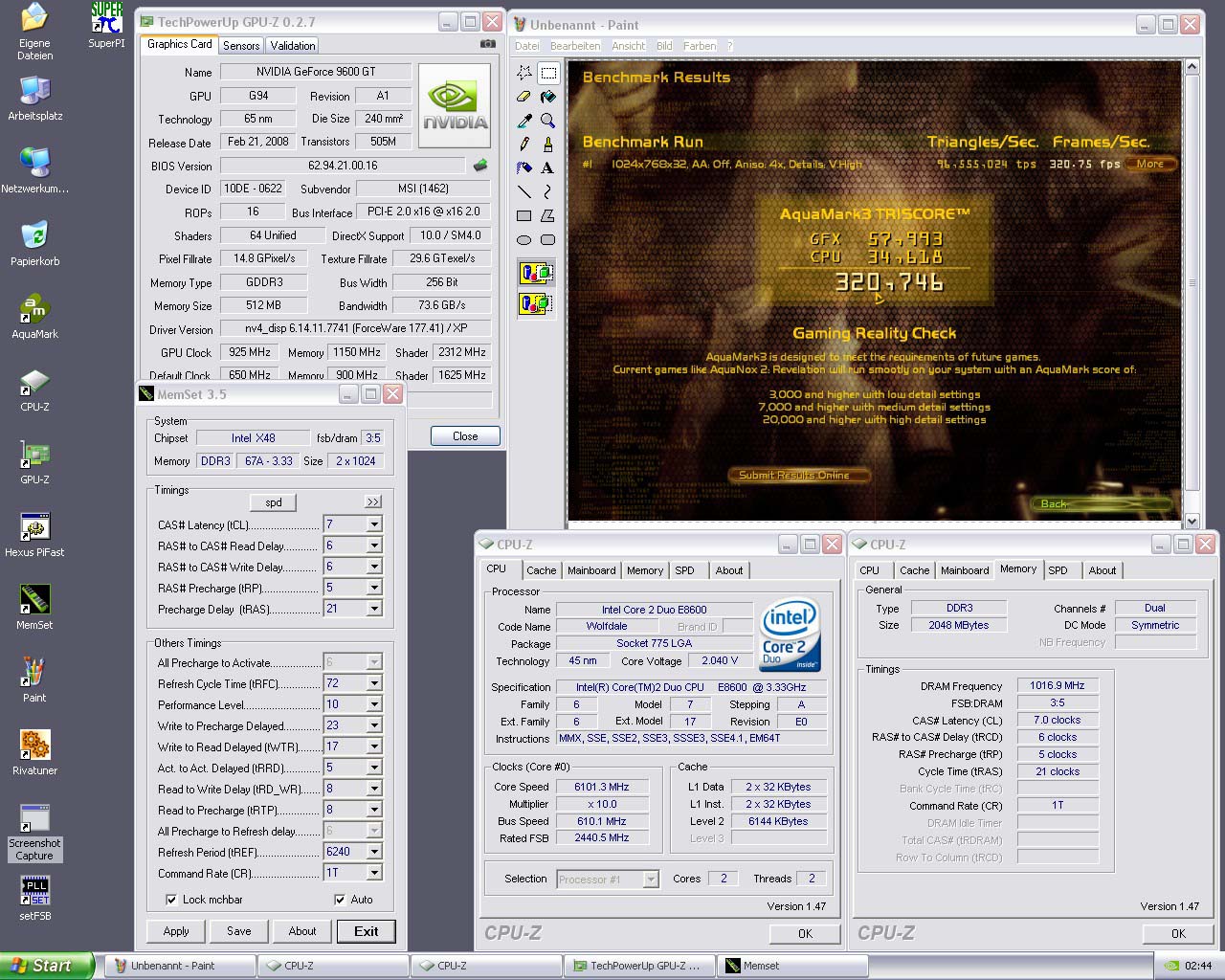Viewport: 1225px width, 980px height.
Task: Select the setFSB desktop icon
Action: 34,899
